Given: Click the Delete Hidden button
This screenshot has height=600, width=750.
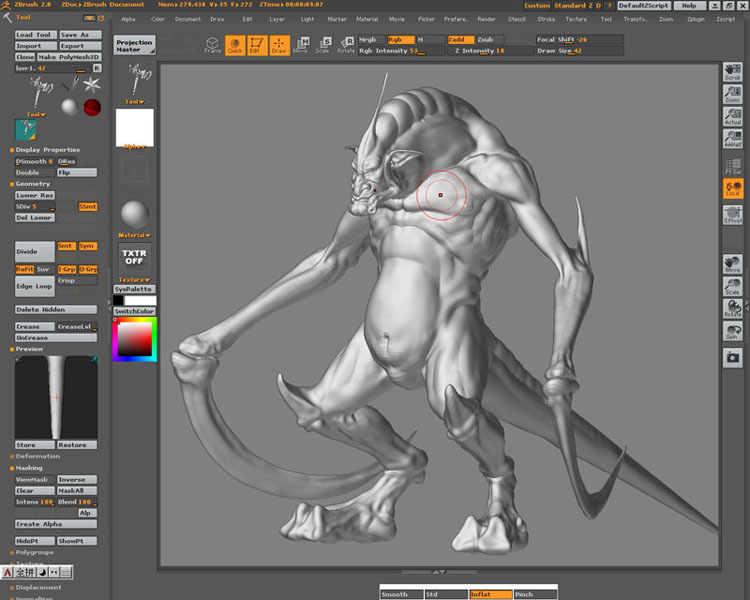Looking at the screenshot, I should point(56,310).
